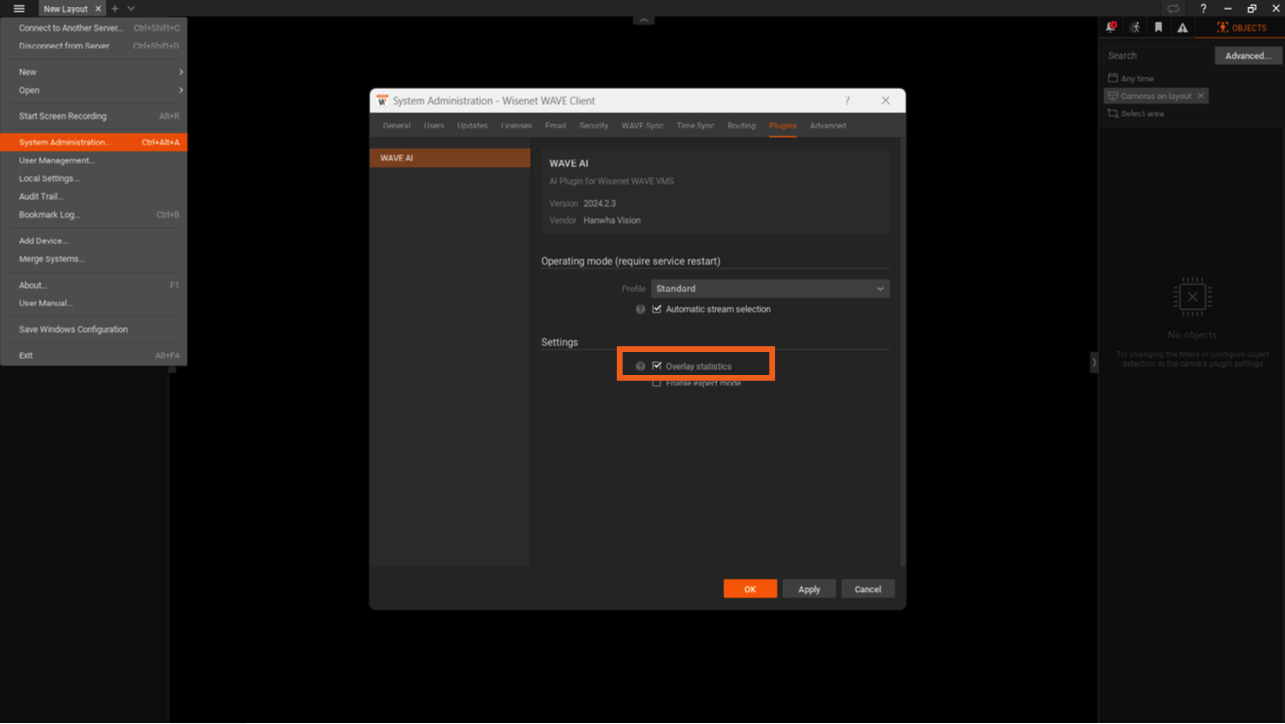This screenshot has height=724, width=1285.
Task: Open the hamburger main menu icon
Action: [x=18, y=8]
